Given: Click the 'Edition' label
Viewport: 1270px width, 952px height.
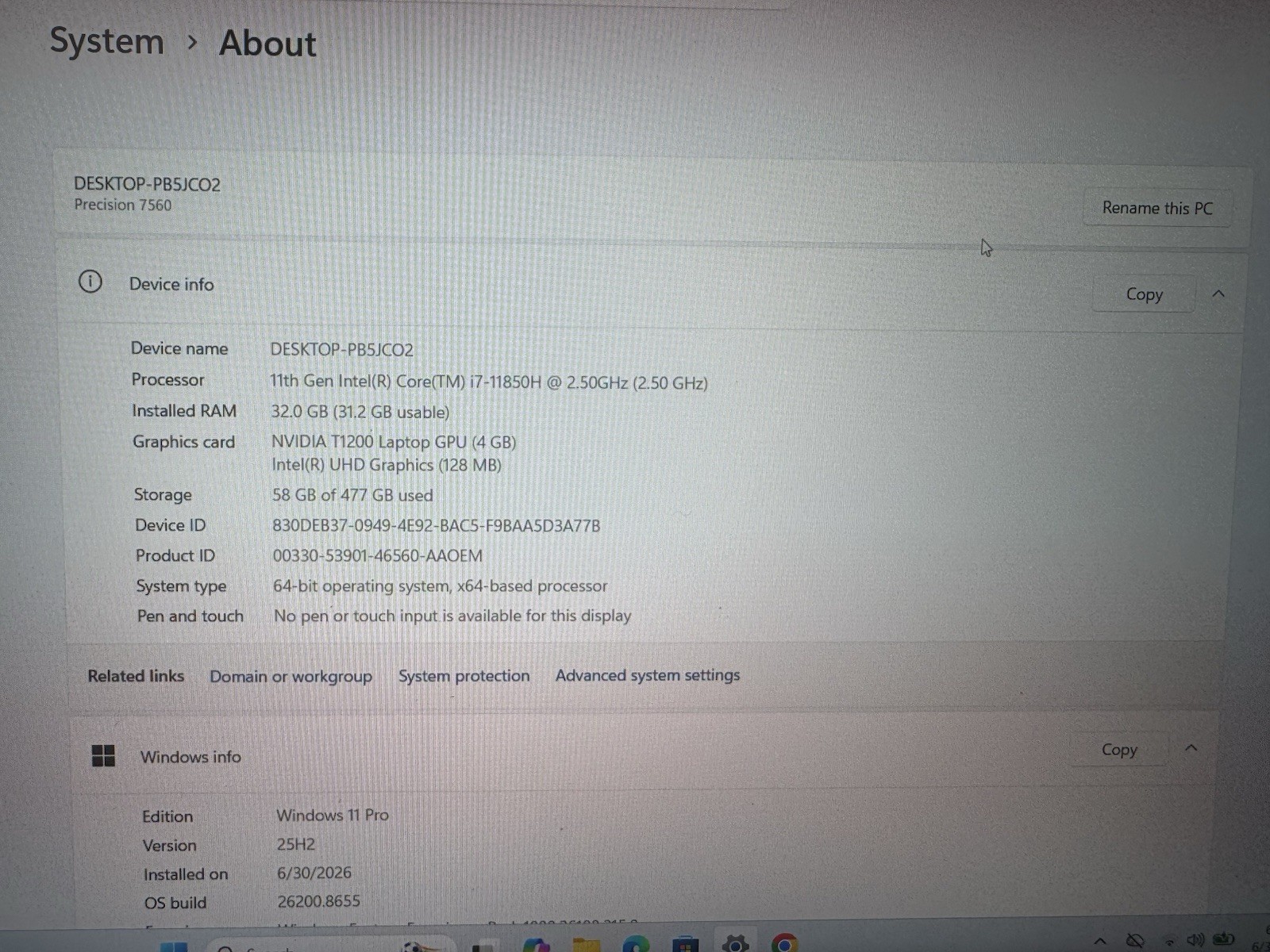Looking at the screenshot, I should click(167, 816).
